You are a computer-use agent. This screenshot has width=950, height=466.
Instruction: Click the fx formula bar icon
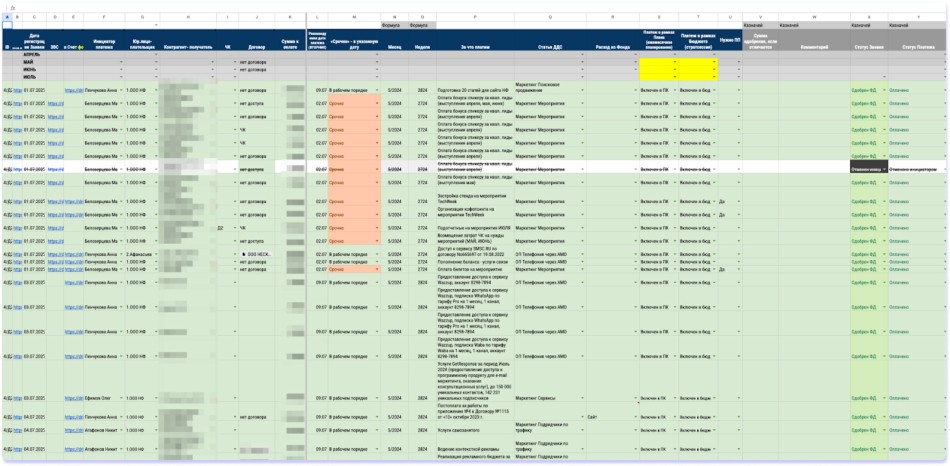(12, 7)
